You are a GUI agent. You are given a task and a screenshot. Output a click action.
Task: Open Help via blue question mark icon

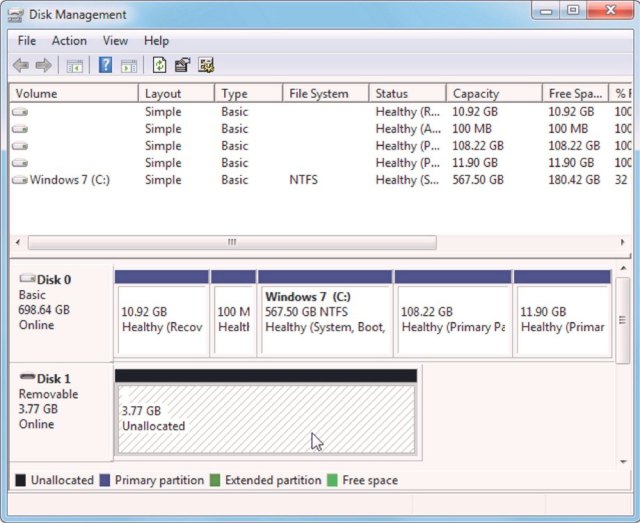coord(104,66)
